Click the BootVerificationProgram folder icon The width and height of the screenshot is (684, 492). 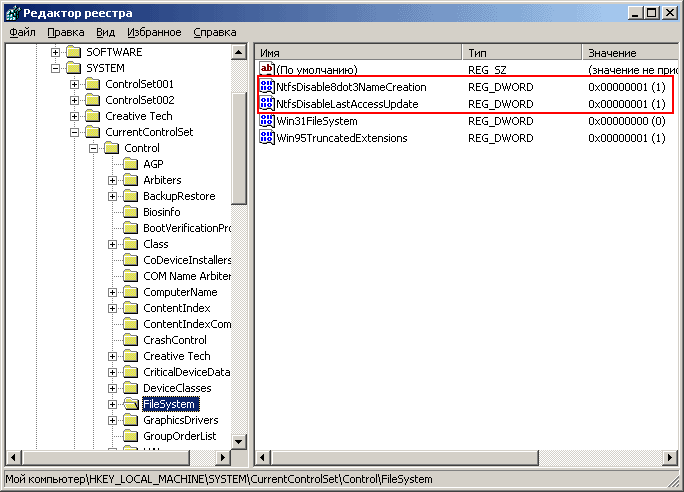130,228
